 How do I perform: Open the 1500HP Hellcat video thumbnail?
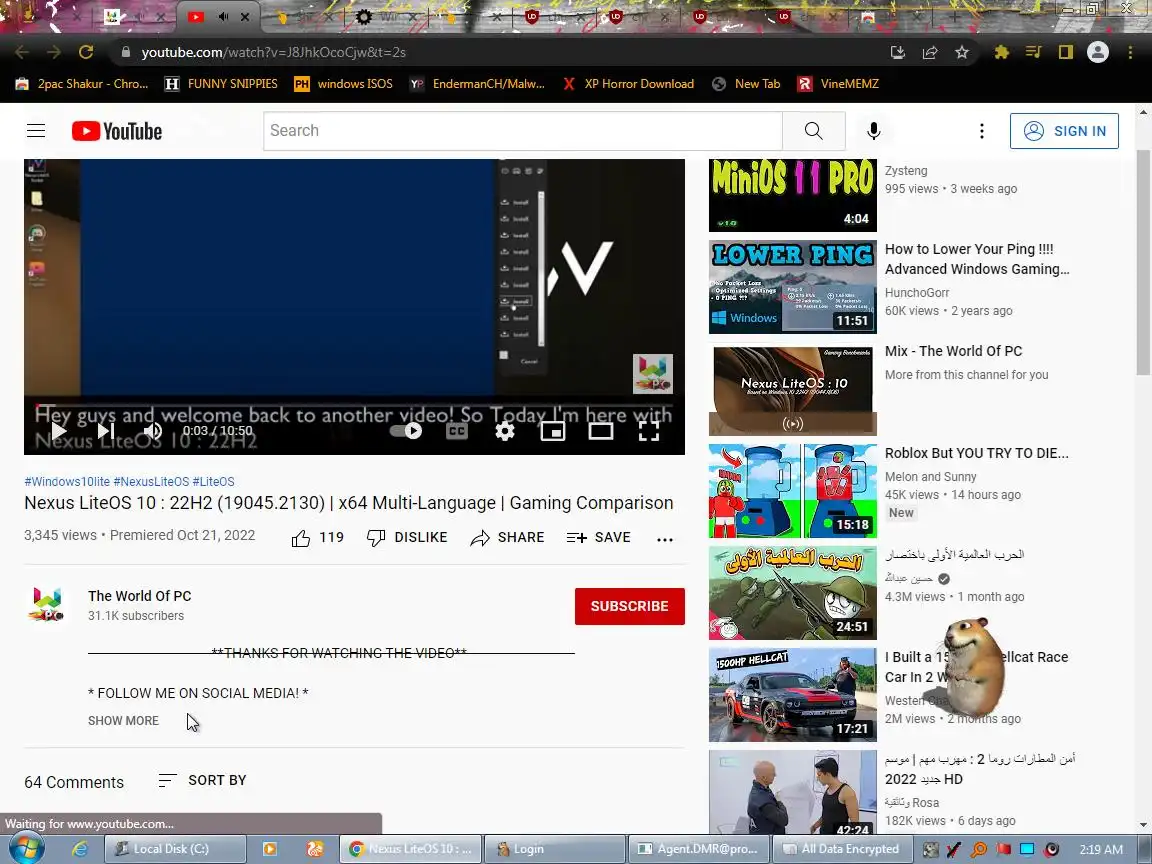pos(793,695)
